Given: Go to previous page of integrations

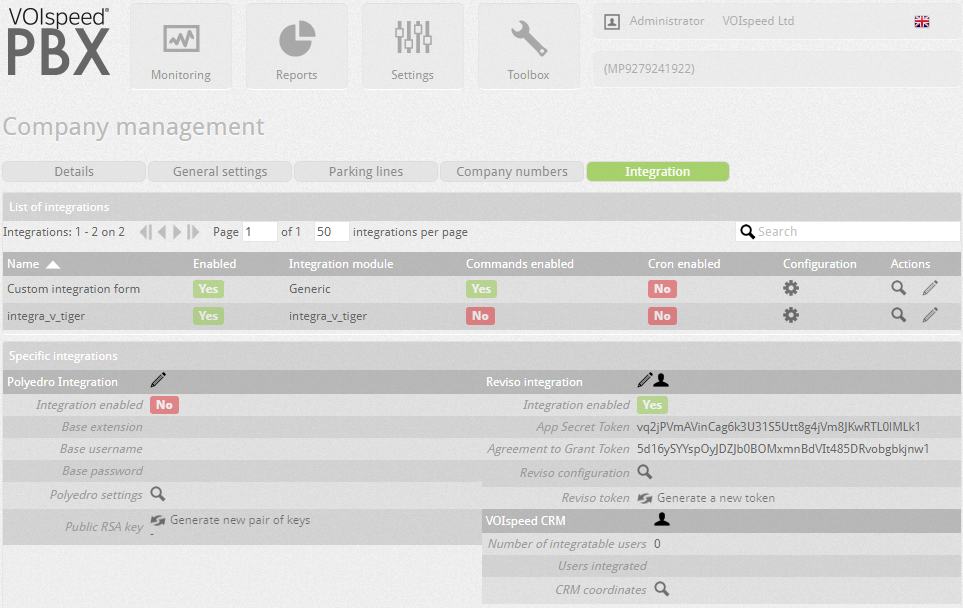Looking at the screenshot, I should pos(162,232).
